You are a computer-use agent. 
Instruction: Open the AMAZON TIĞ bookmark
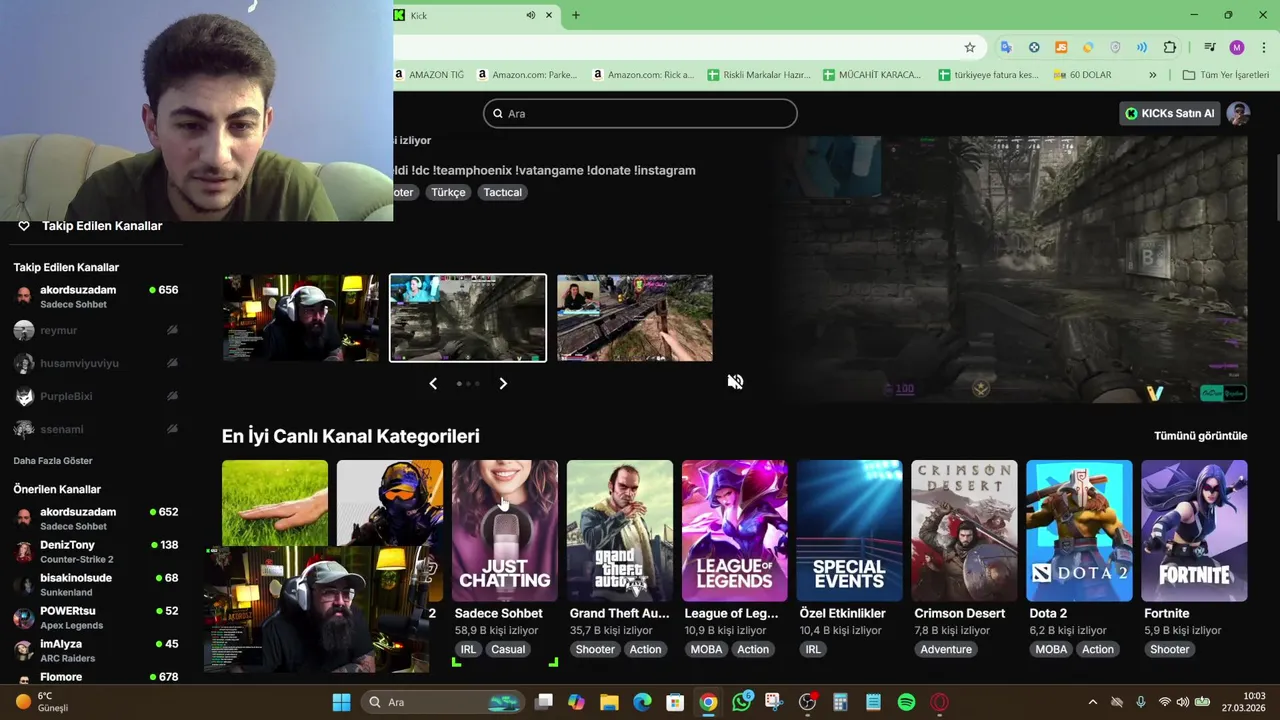click(x=429, y=75)
